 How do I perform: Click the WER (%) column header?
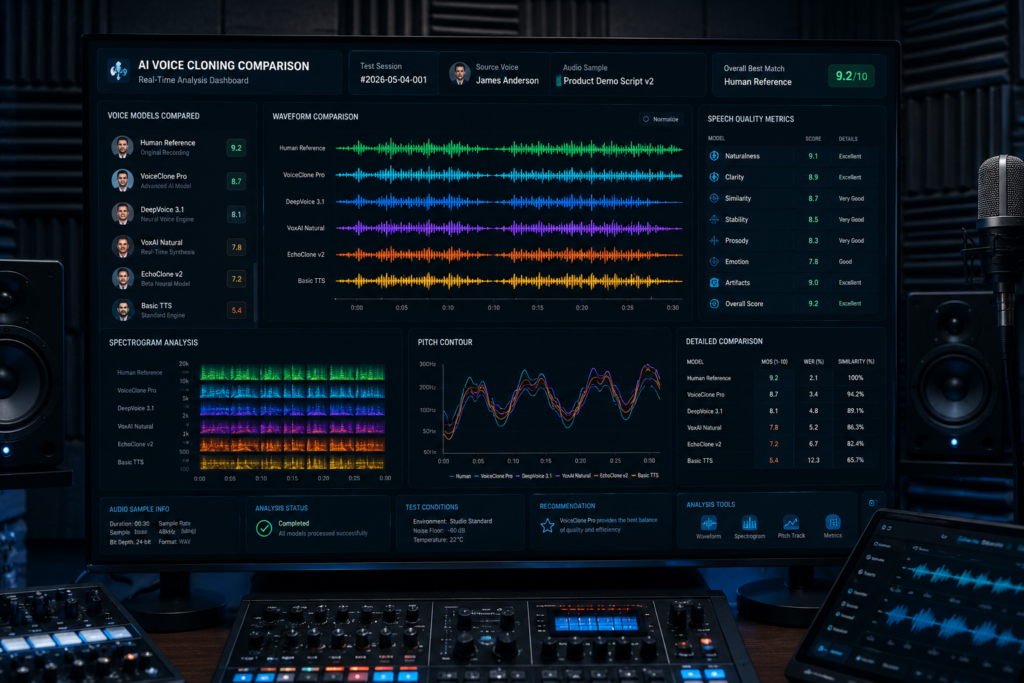pyautogui.click(x=814, y=362)
